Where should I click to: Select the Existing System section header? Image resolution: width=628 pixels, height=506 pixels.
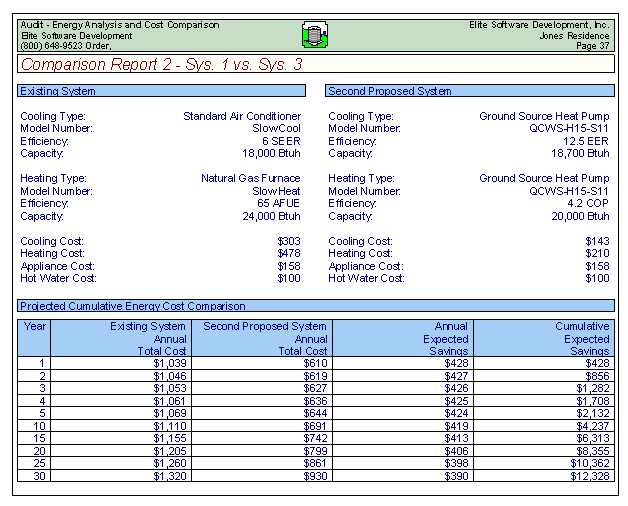(x=58, y=91)
